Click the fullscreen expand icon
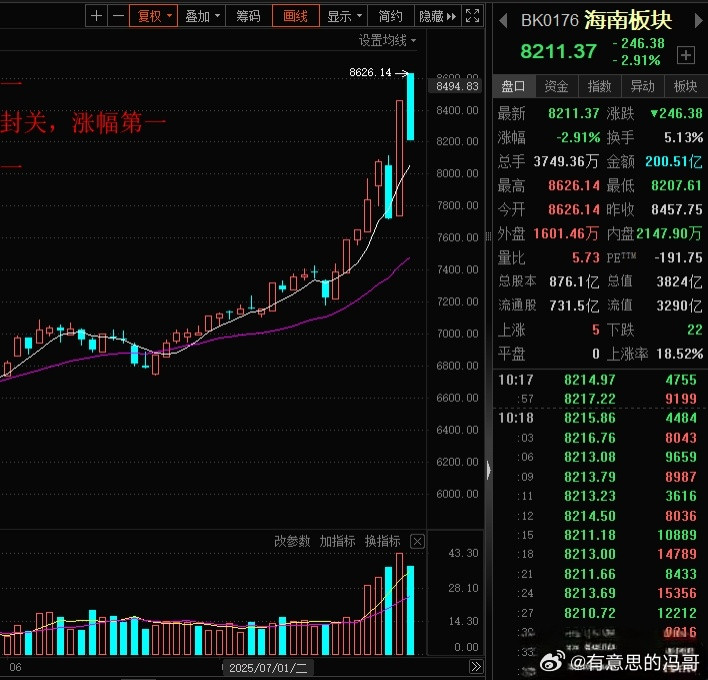Viewport: 708px width, 680px height. click(472, 16)
